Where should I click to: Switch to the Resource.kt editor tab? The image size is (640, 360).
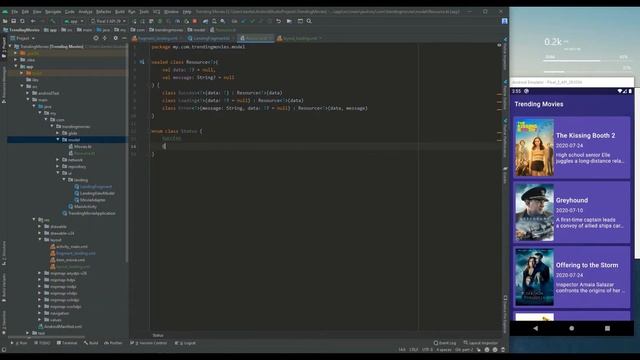pos(256,38)
